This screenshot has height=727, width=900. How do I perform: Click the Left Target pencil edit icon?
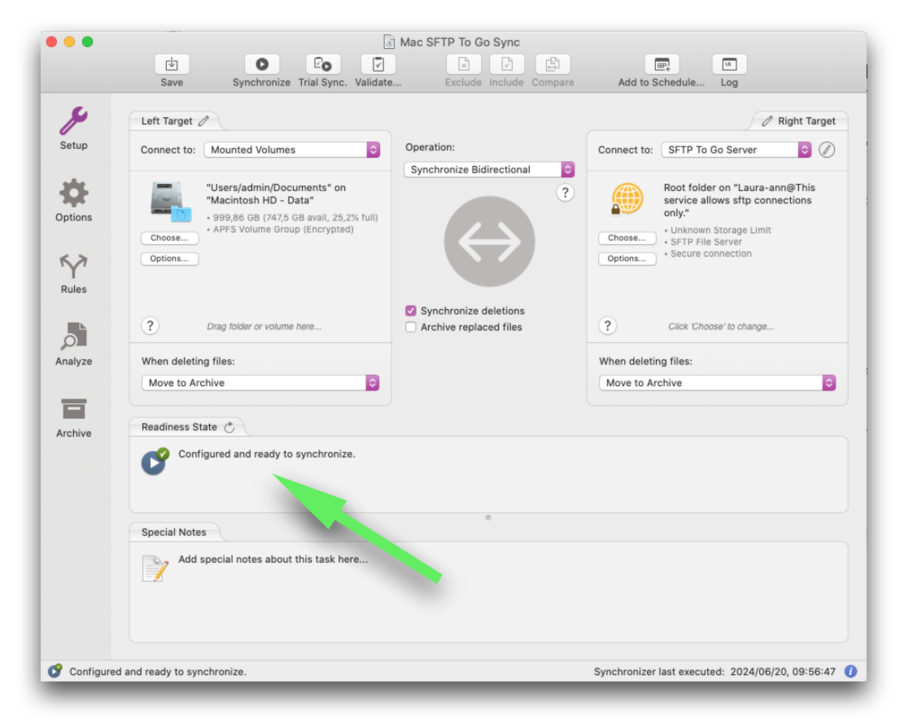click(x=204, y=121)
